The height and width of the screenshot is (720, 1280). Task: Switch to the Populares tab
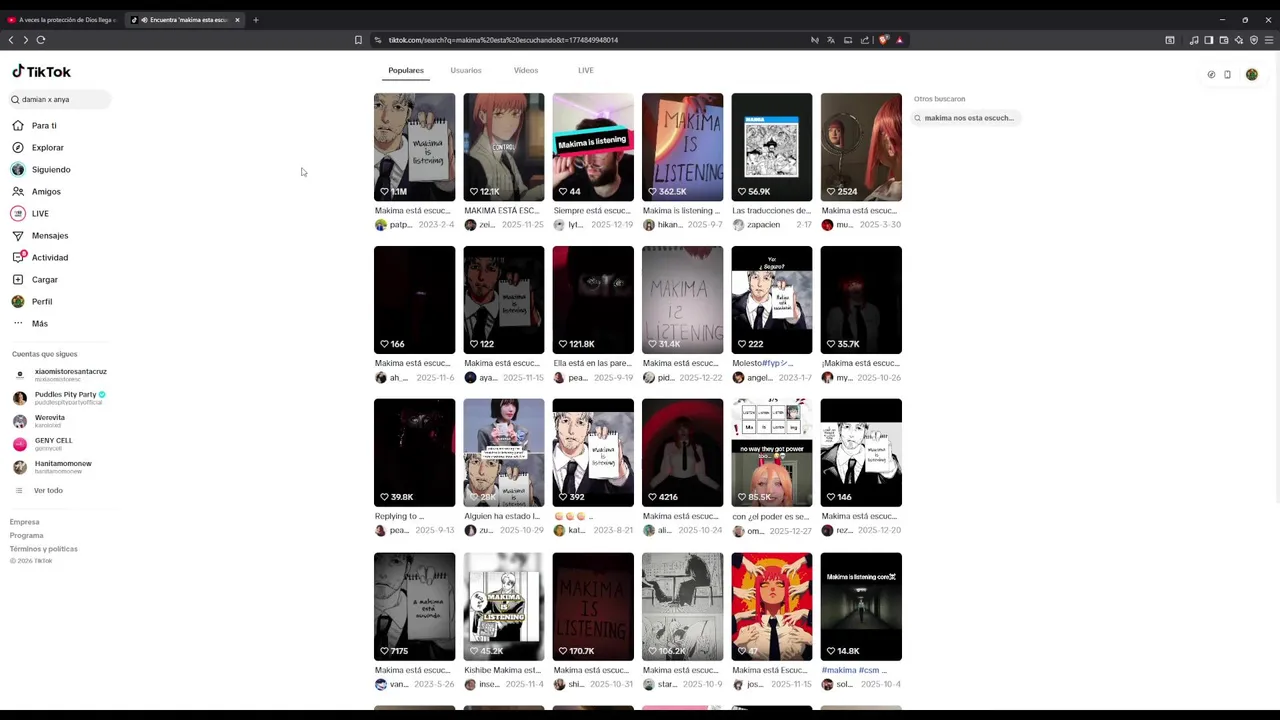click(406, 70)
